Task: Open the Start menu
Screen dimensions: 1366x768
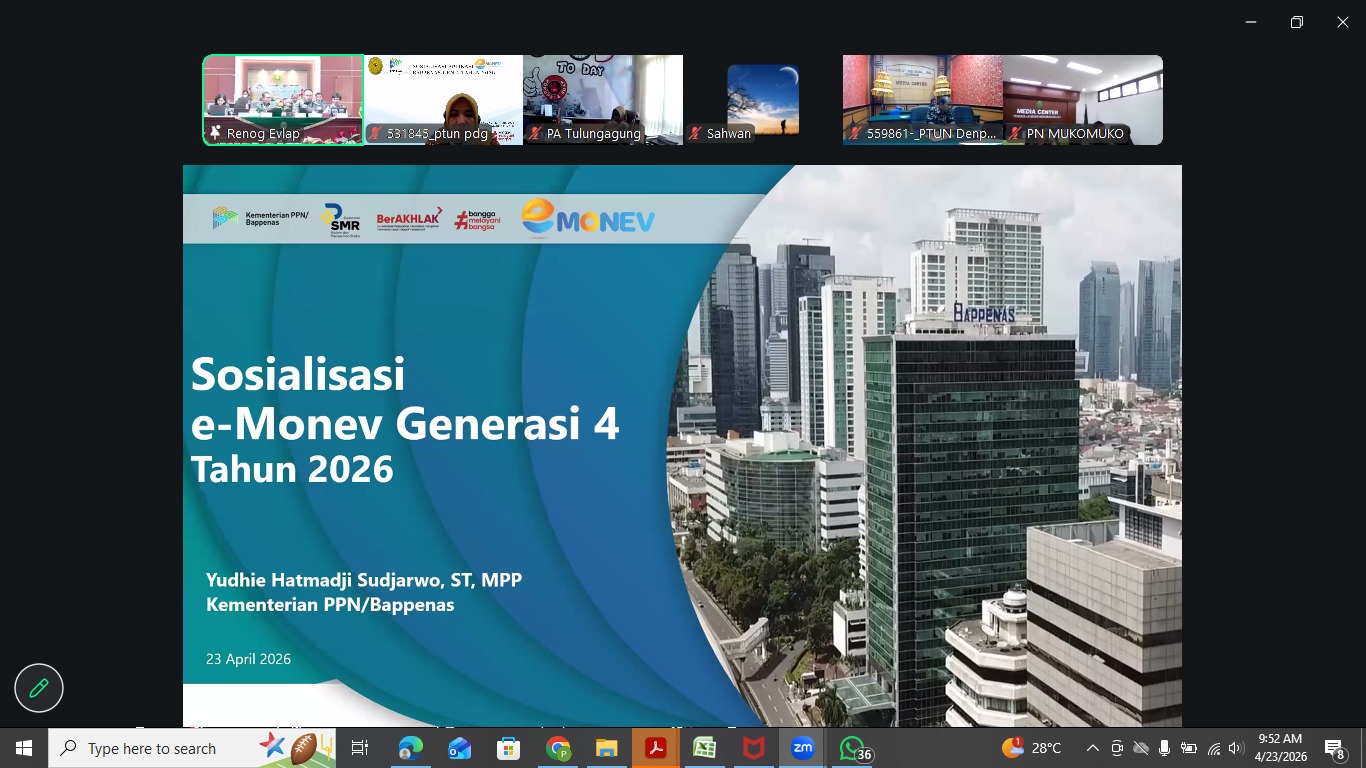Action: click(x=21, y=748)
